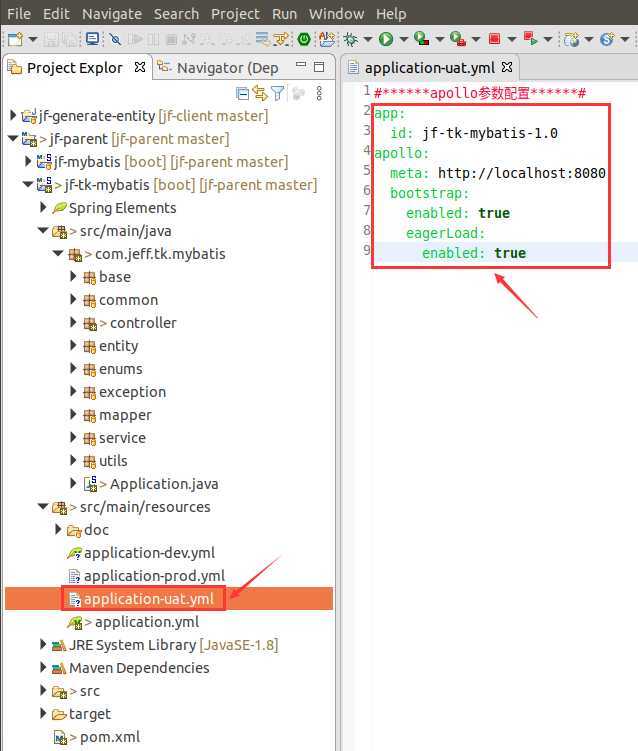Image resolution: width=638 pixels, height=751 pixels.
Task: Open the Search menu
Action: click(x=176, y=14)
